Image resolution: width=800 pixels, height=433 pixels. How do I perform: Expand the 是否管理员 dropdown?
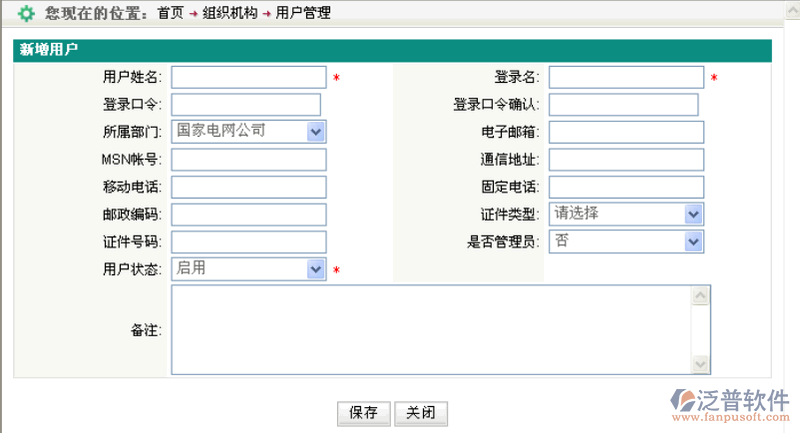click(693, 241)
